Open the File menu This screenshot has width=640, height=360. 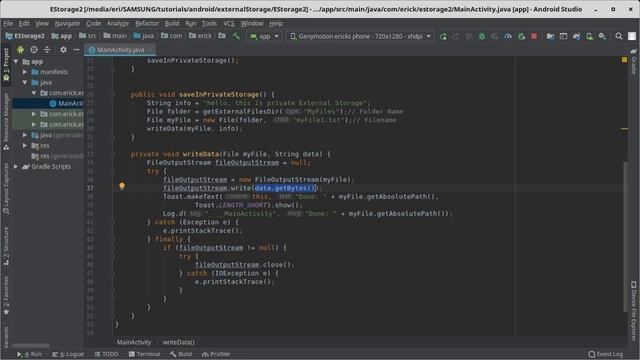click(8, 24)
